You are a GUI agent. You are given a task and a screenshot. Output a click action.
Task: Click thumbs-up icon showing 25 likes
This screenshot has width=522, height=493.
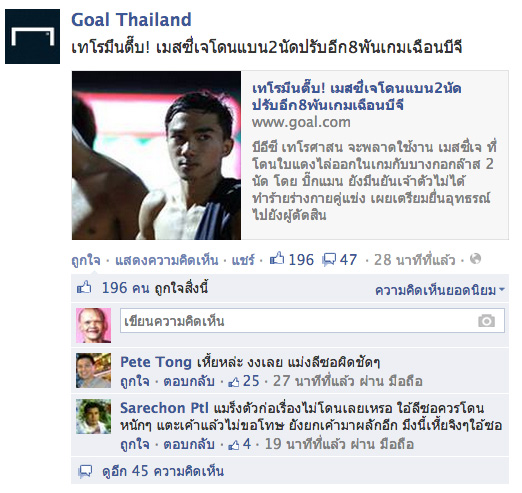234,382
